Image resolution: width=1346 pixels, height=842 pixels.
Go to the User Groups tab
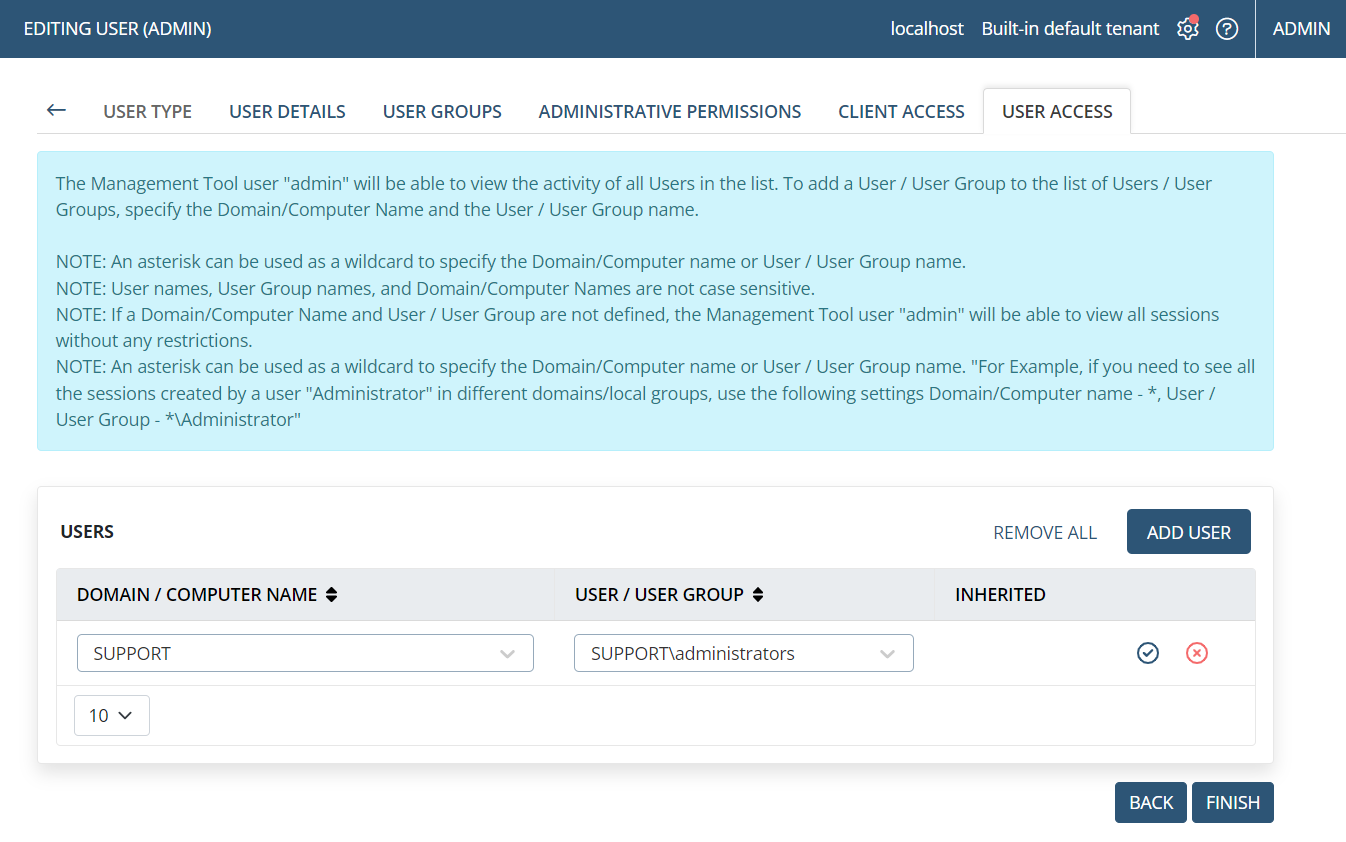point(442,112)
